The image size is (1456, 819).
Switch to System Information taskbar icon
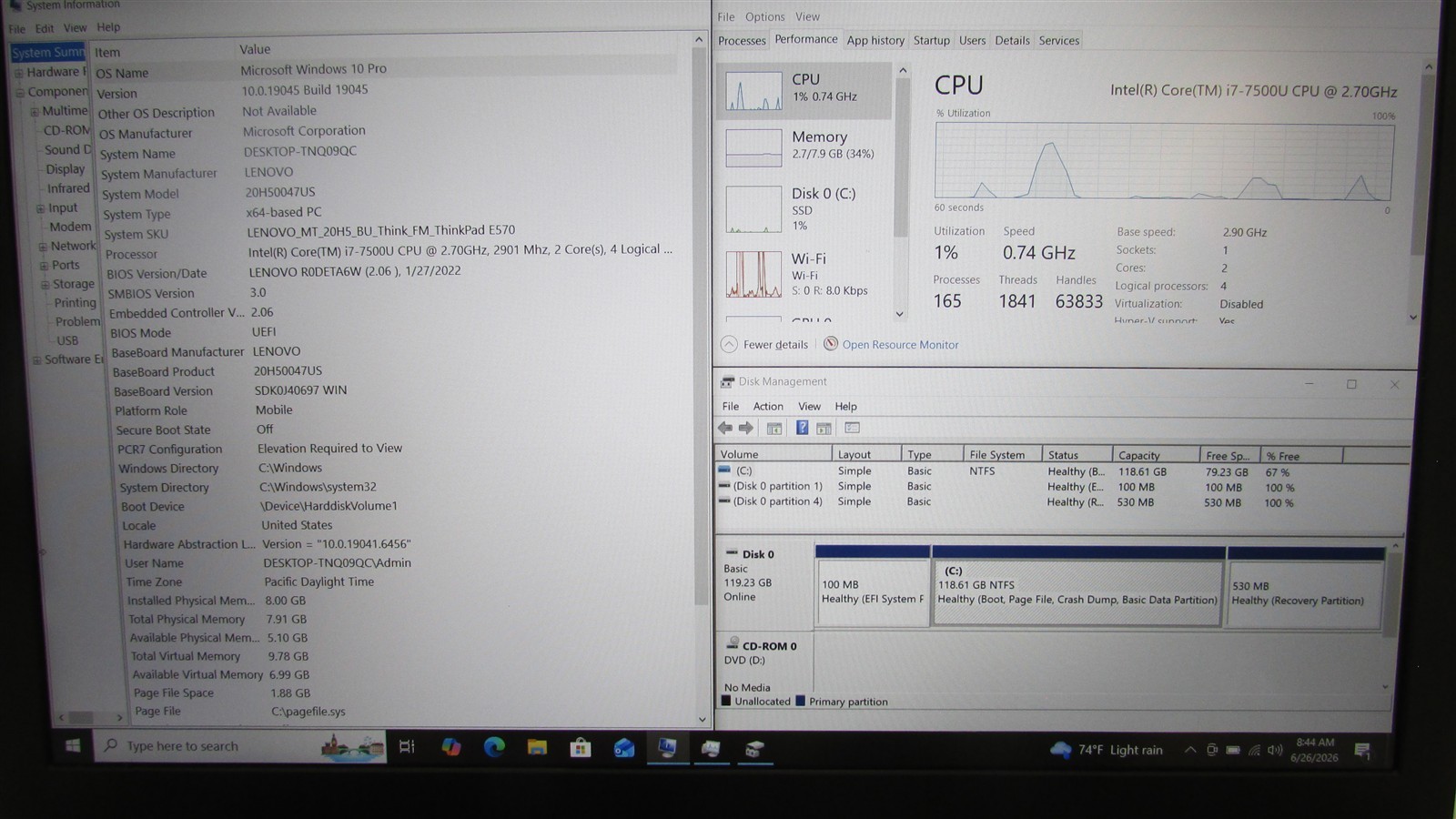pos(668,748)
